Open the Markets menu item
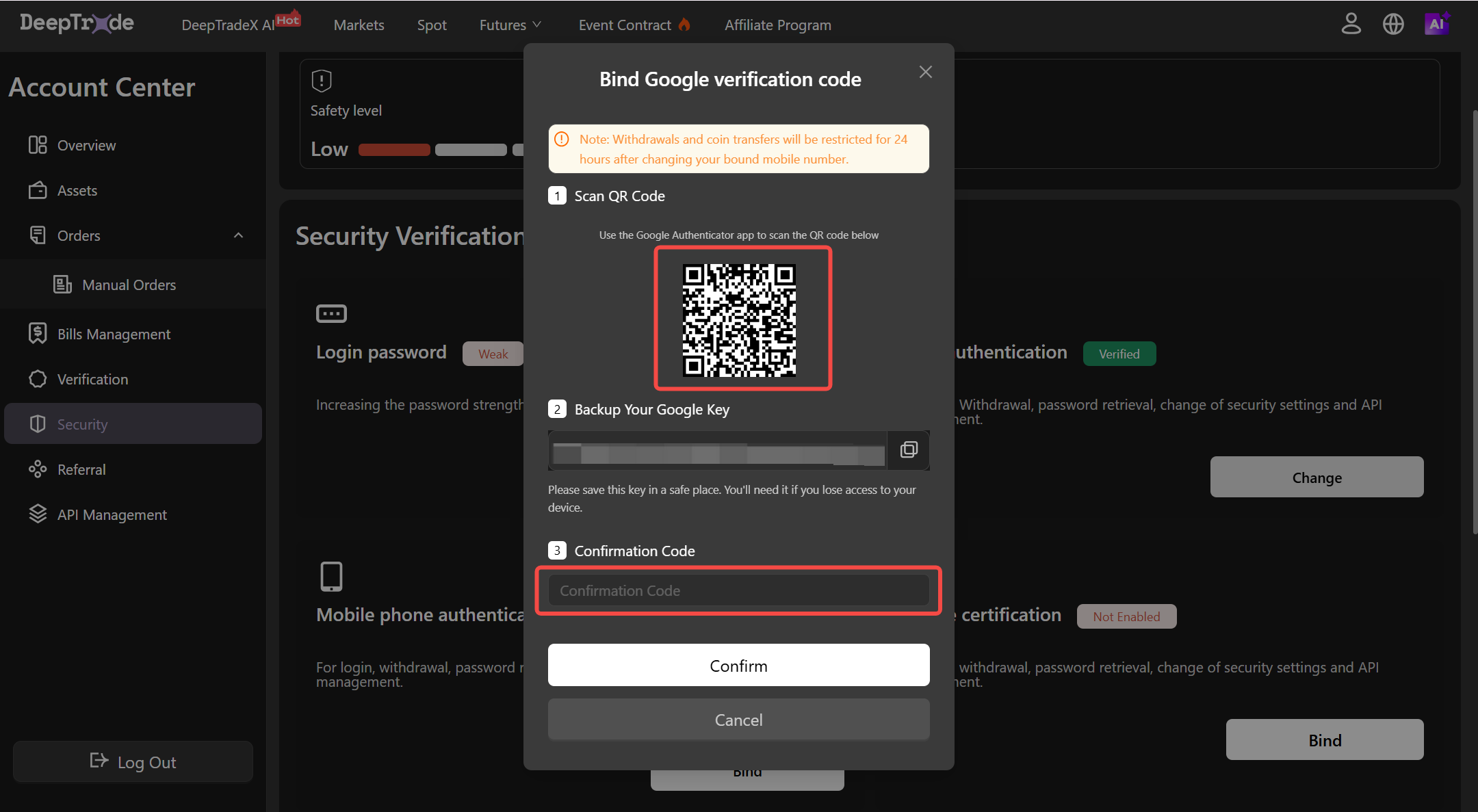1478x812 pixels. (x=359, y=25)
